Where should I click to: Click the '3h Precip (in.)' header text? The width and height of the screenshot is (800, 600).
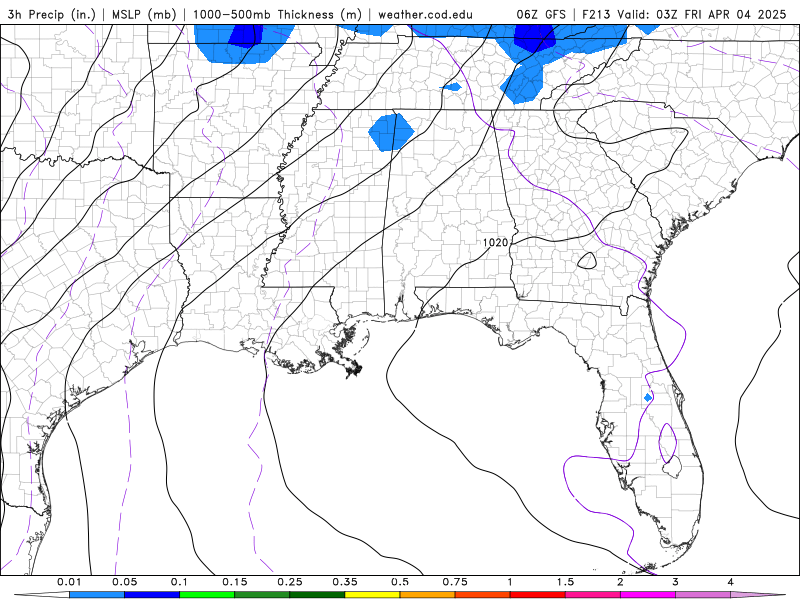tap(51, 14)
